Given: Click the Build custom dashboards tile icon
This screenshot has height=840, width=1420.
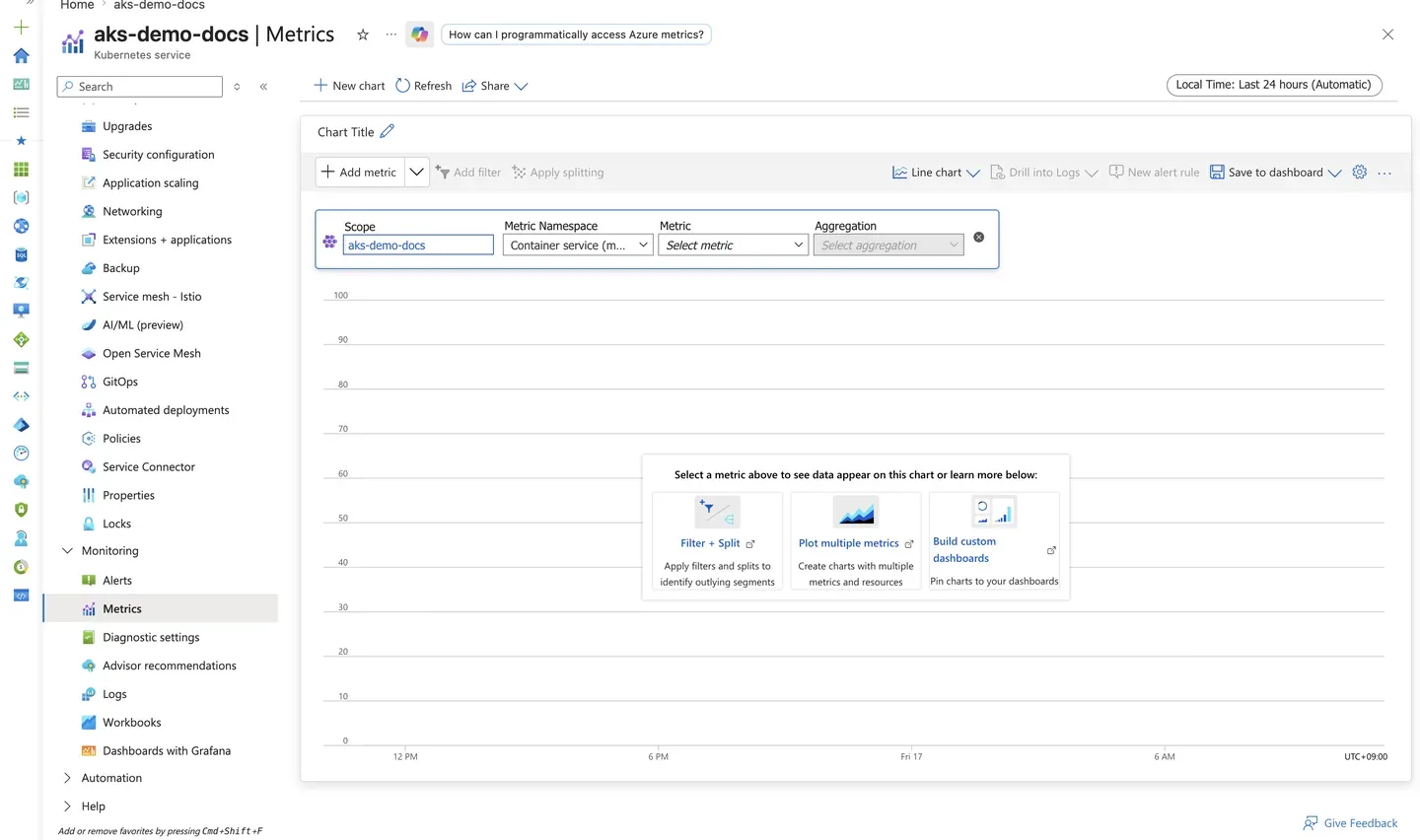Looking at the screenshot, I should tap(994, 512).
